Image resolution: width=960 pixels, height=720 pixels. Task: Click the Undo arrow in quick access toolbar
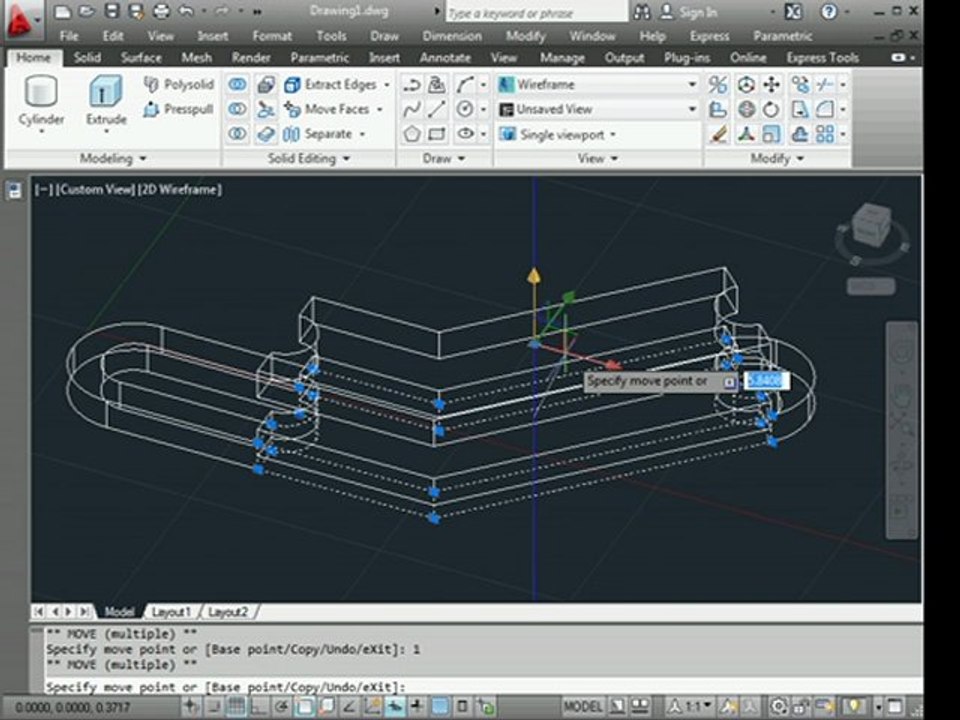(x=186, y=11)
